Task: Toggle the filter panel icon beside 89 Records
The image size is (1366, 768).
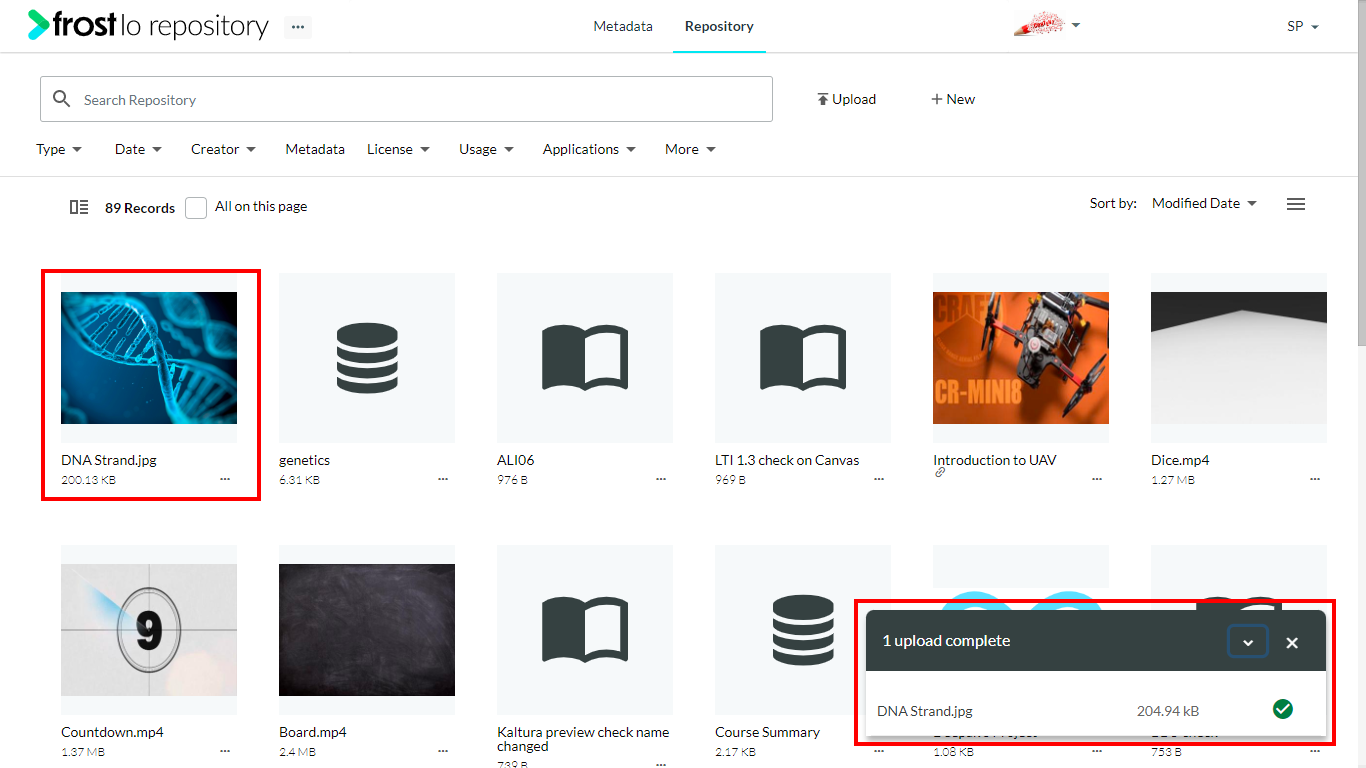Action: point(79,207)
